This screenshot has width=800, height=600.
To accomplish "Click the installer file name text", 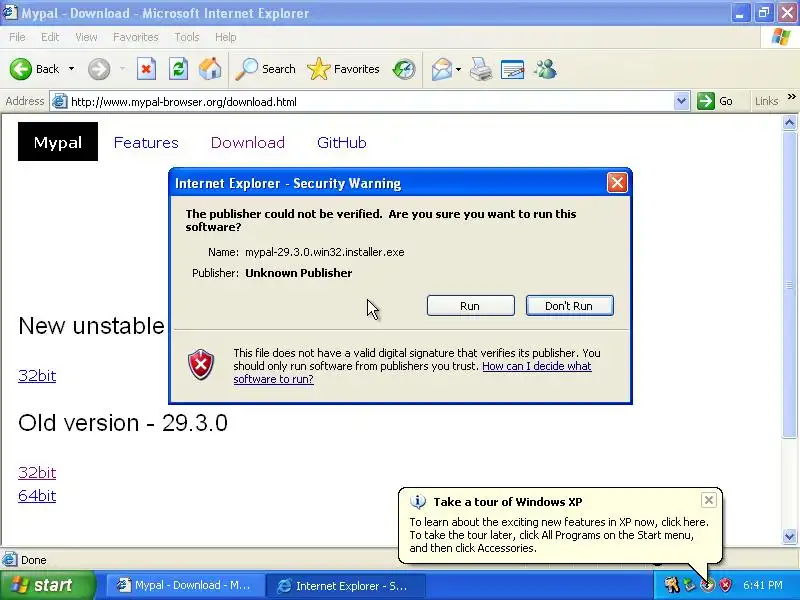I will (324, 252).
